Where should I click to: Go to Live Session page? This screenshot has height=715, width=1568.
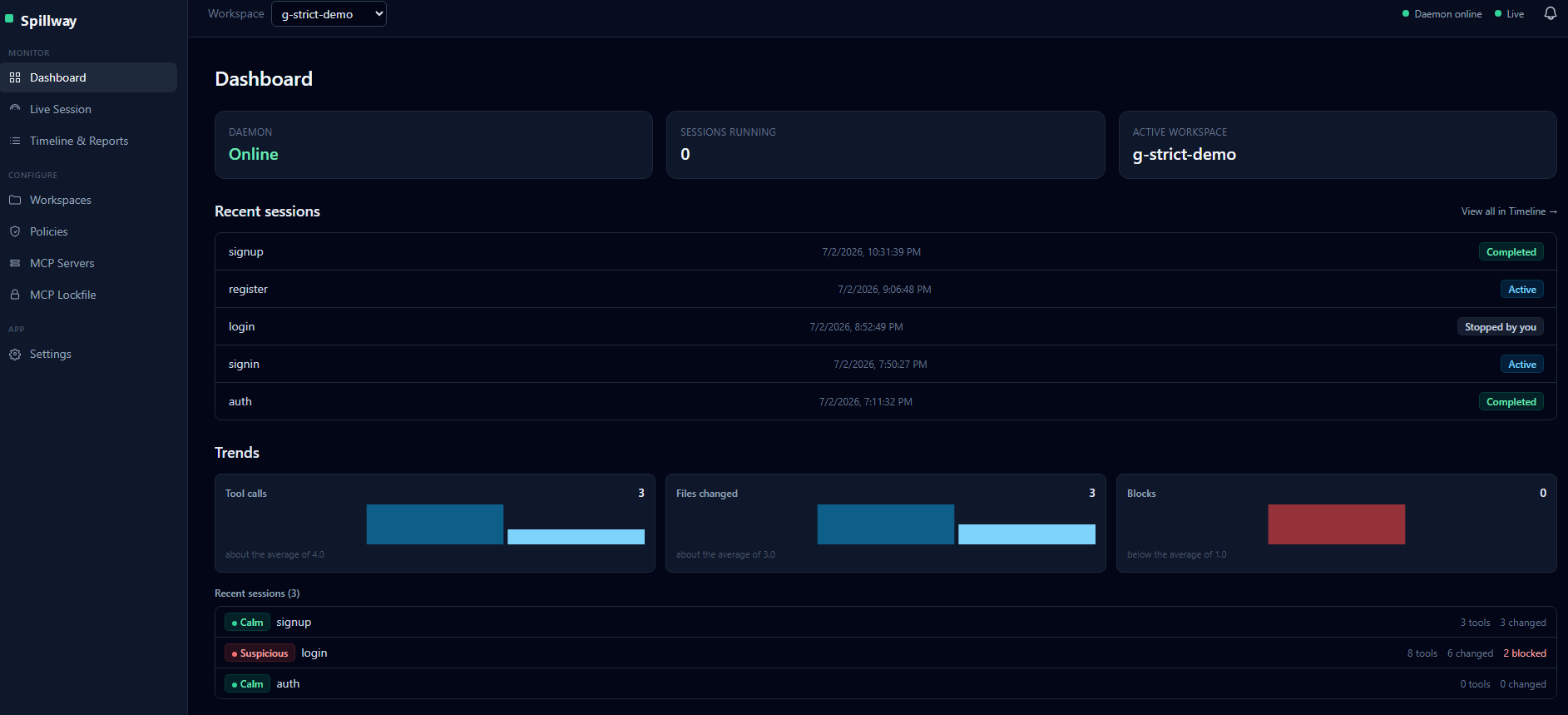(88, 109)
